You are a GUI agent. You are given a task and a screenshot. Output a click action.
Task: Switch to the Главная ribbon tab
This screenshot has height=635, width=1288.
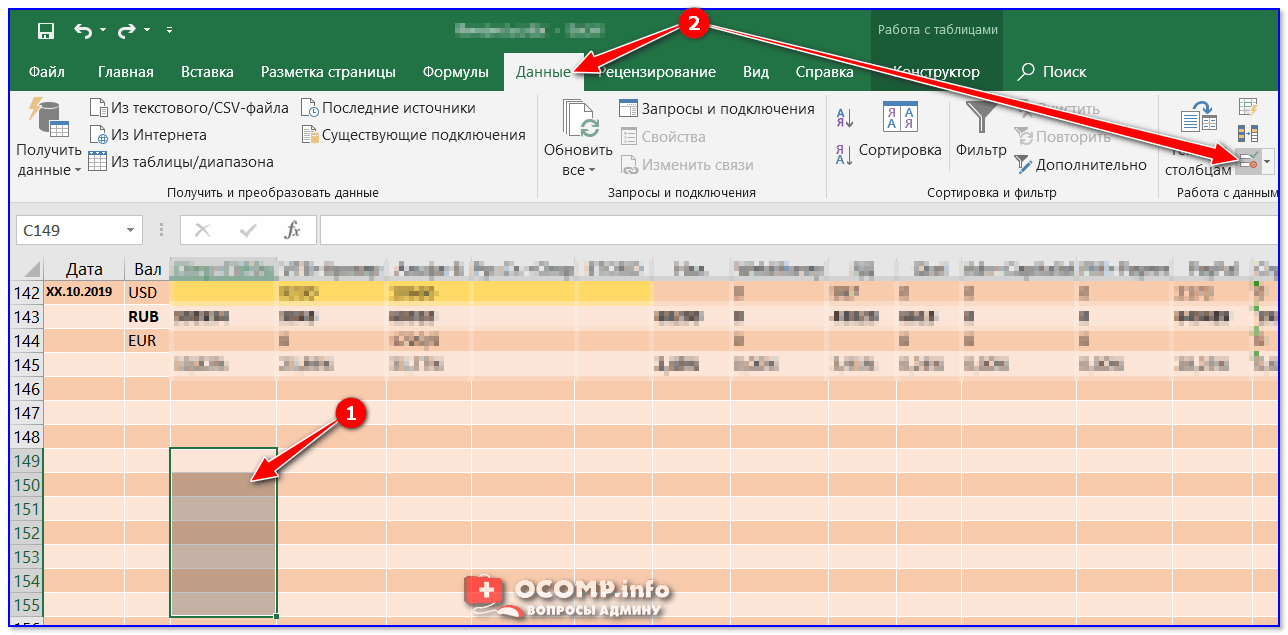tap(126, 72)
